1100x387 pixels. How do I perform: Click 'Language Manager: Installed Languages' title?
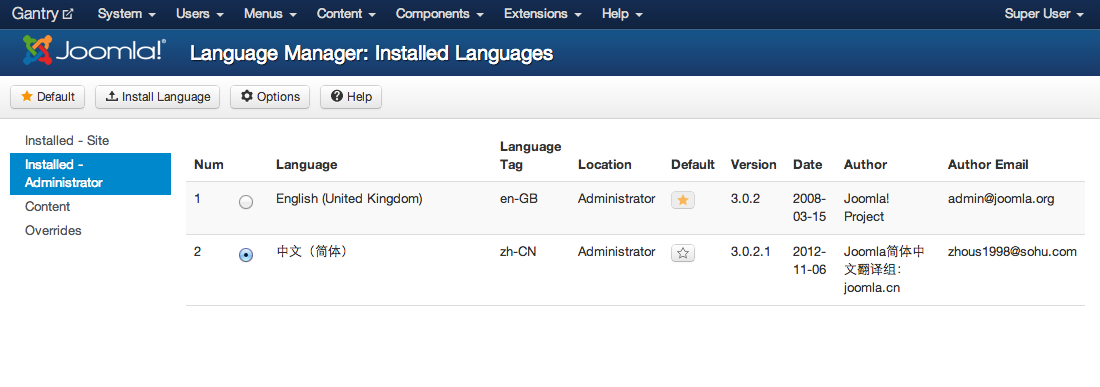pos(372,53)
